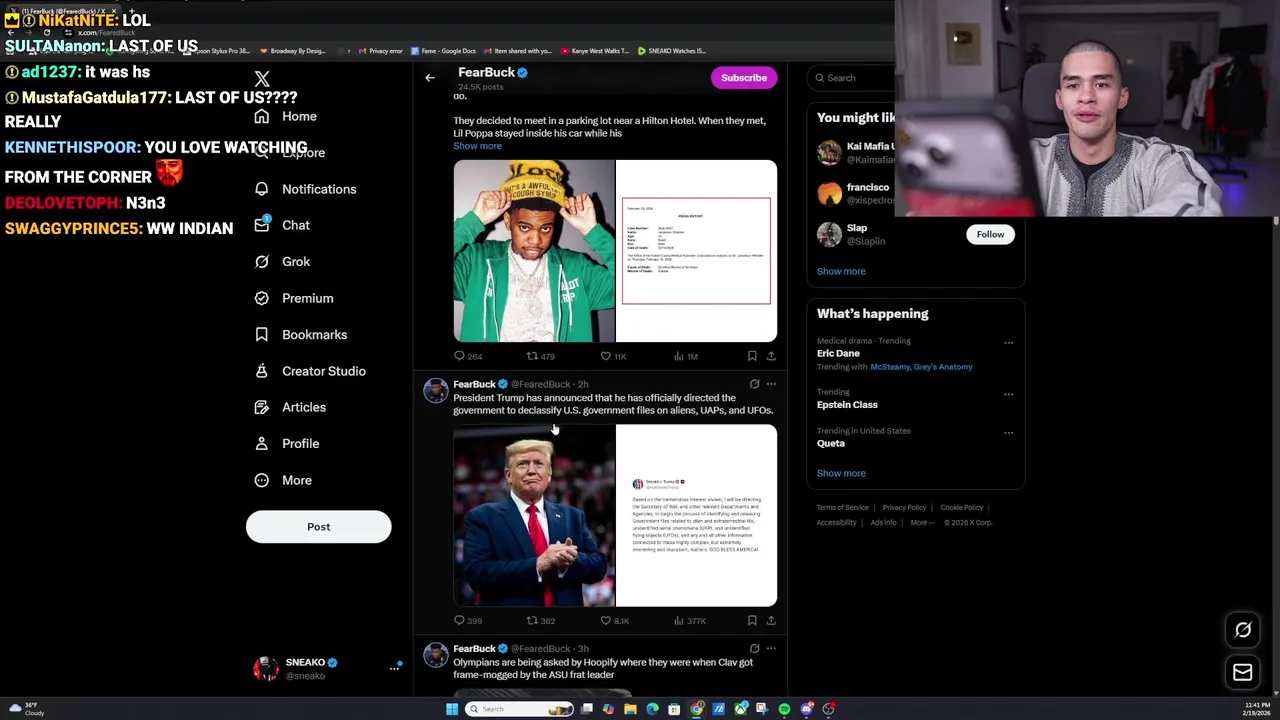Open Fame - Google Docs bookmark
Image resolution: width=1280 pixels, height=720 pixels.
pos(443,51)
